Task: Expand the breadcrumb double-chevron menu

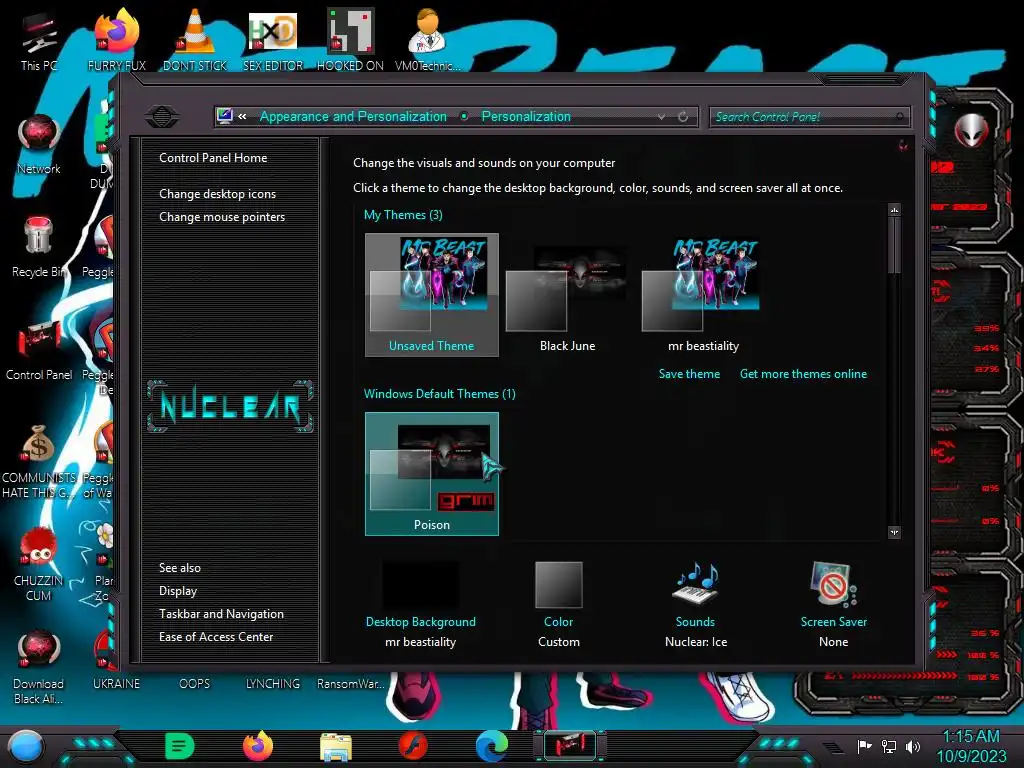Action: click(x=242, y=117)
